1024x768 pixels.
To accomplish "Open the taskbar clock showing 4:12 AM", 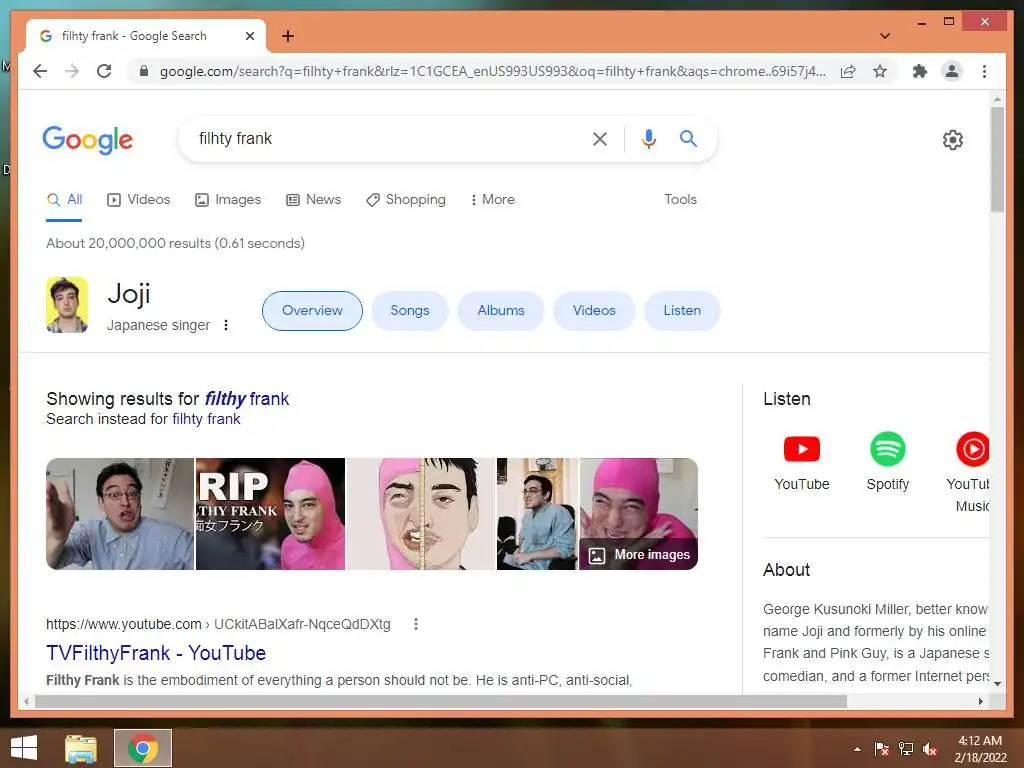I will 980,749.
